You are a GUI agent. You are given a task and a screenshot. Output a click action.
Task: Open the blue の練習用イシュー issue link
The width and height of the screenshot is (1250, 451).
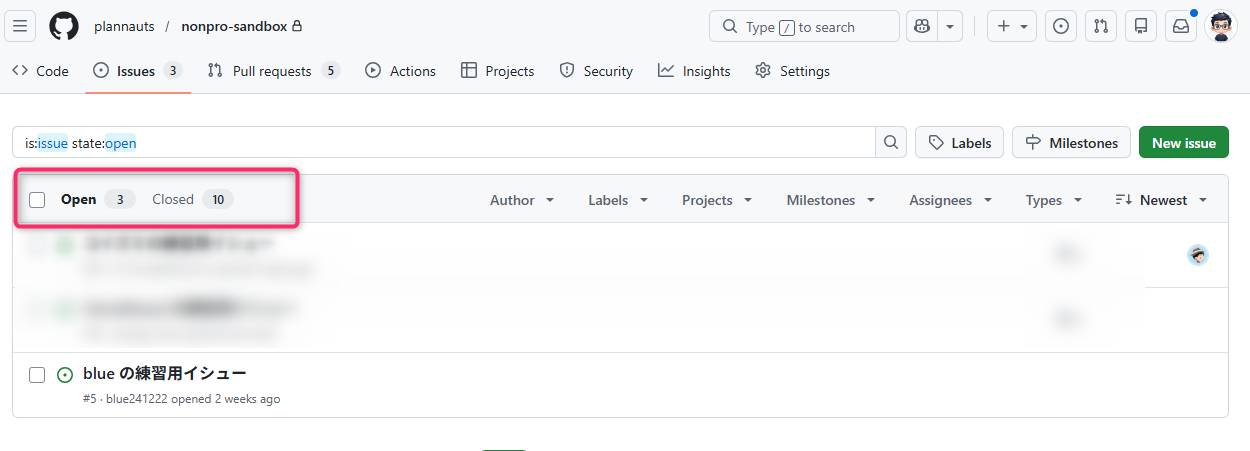pyautogui.click(x=164, y=374)
